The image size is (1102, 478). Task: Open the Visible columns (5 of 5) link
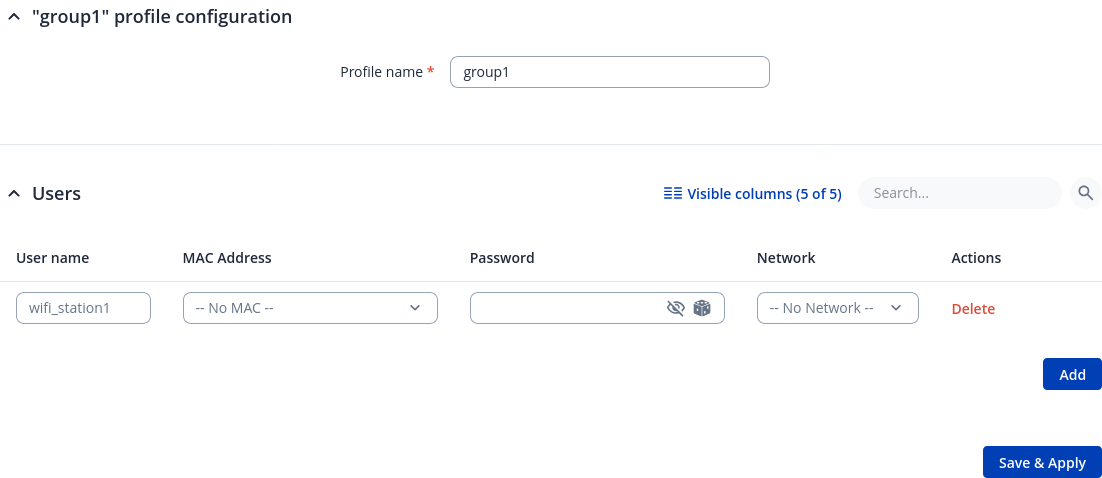[x=764, y=194]
